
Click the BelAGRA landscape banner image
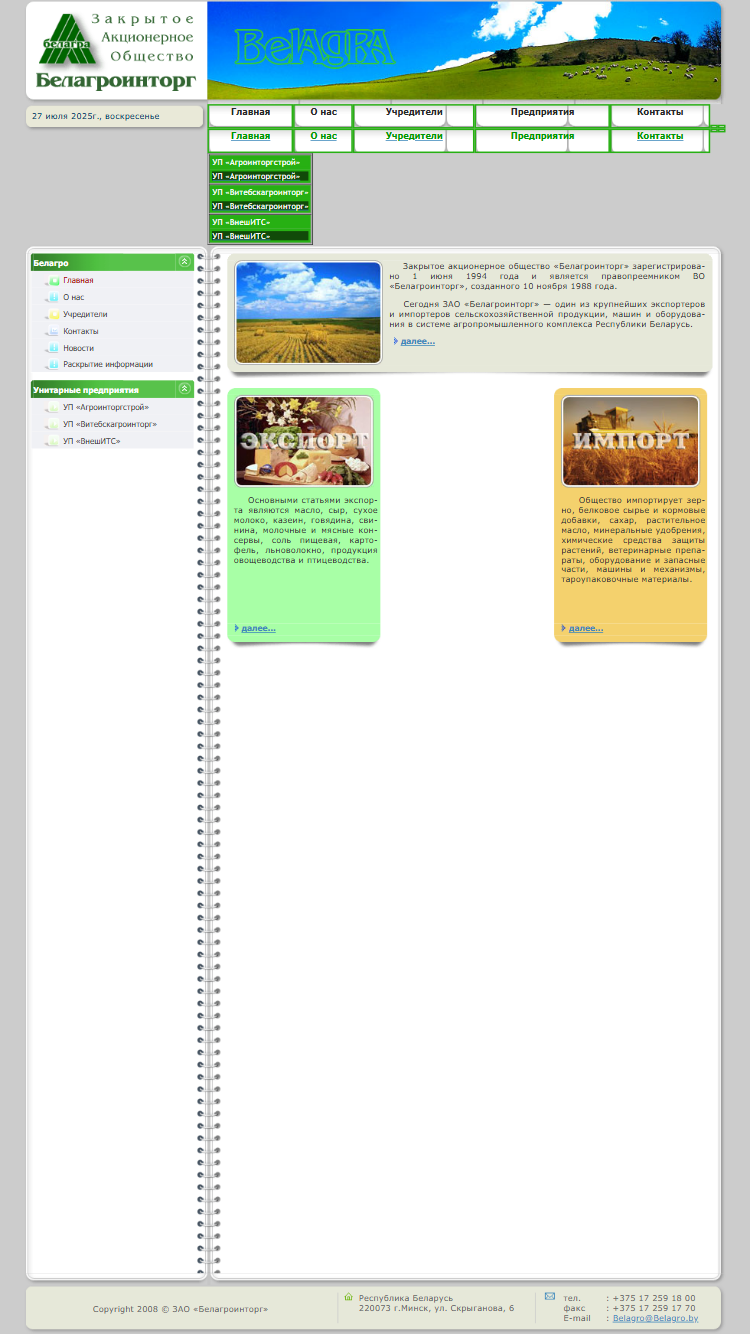(x=464, y=50)
